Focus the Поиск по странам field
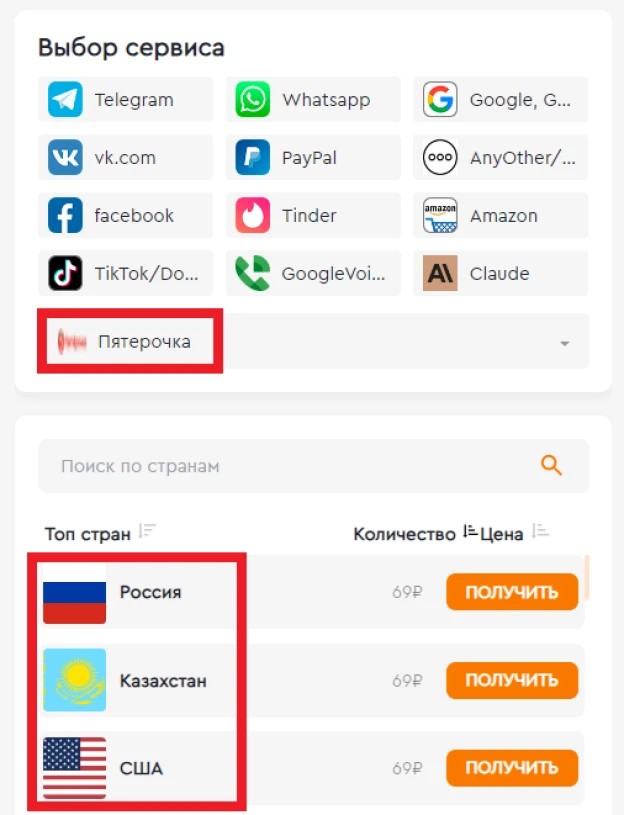 pos(313,466)
